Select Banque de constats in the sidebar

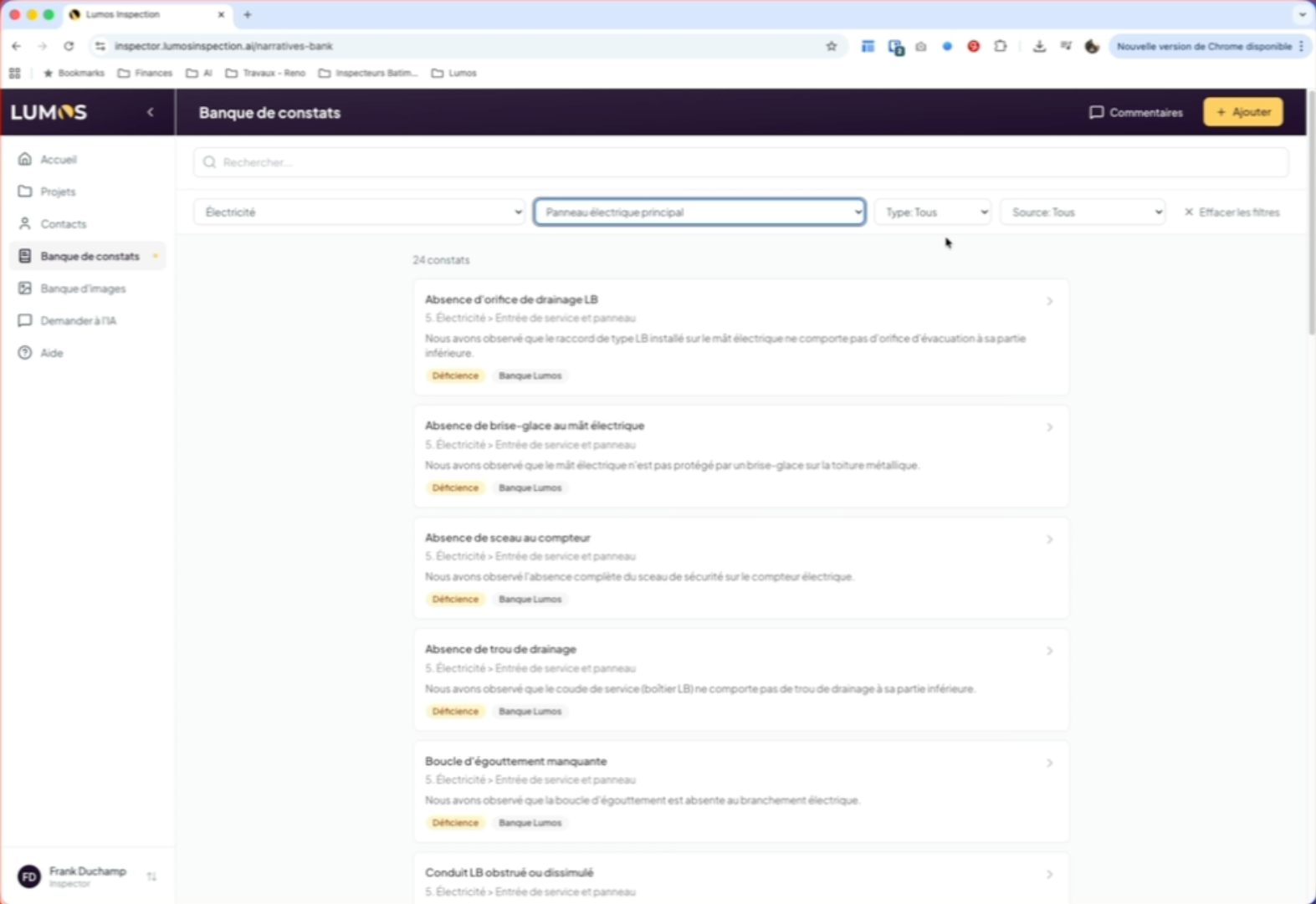point(90,256)
